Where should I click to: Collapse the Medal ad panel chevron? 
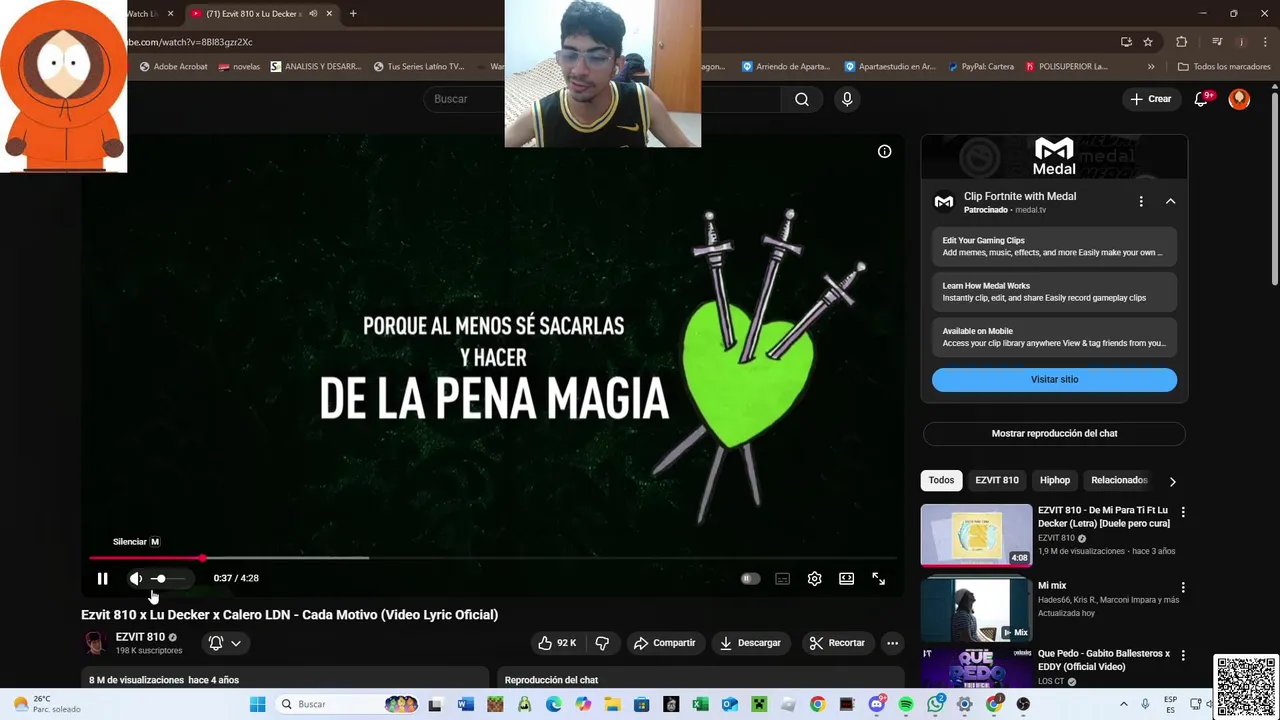click(x=1170, y=201)
